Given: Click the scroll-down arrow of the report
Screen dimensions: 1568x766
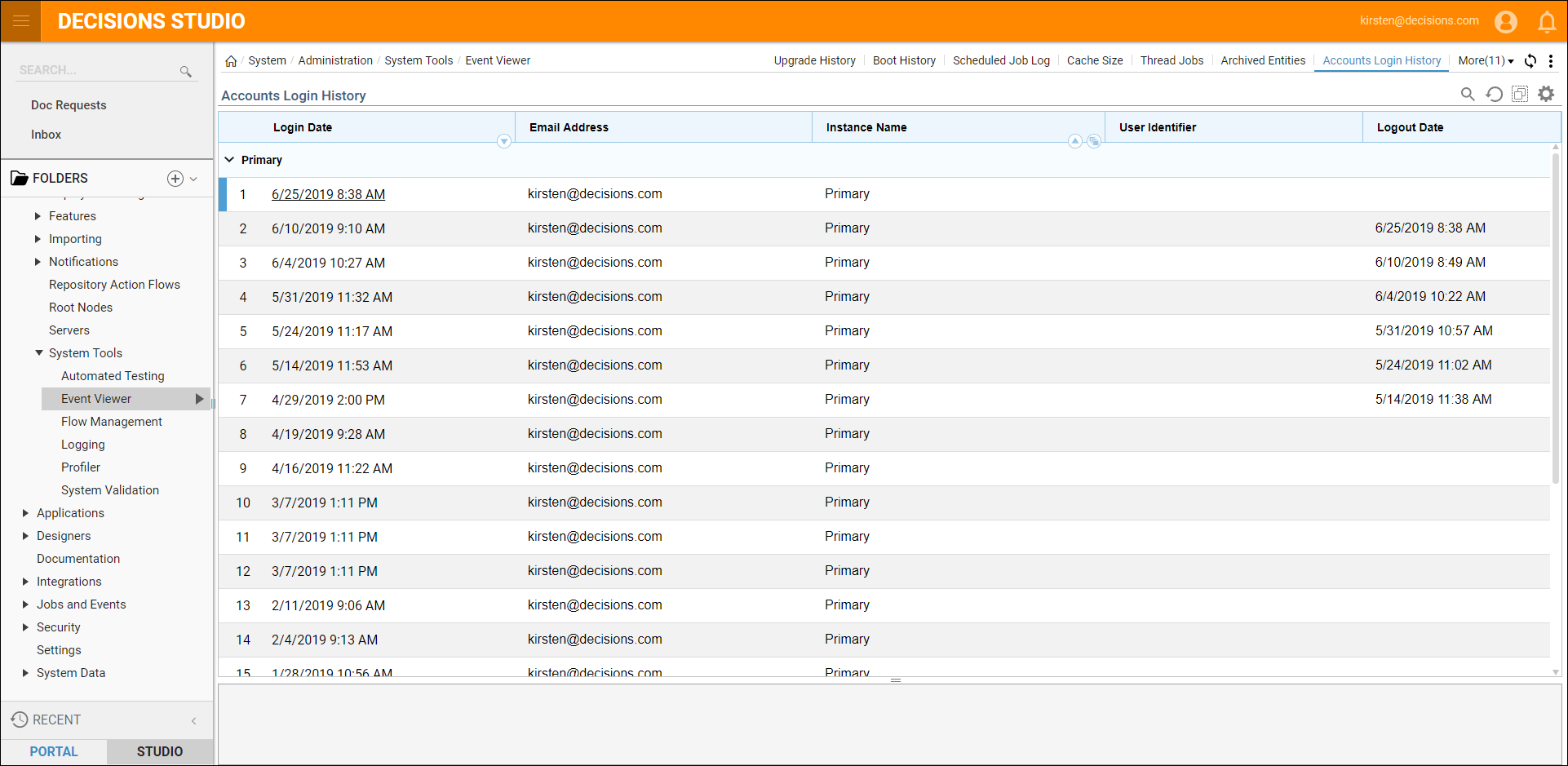Looking at the screenshot, I should (x=1556, y=672).
